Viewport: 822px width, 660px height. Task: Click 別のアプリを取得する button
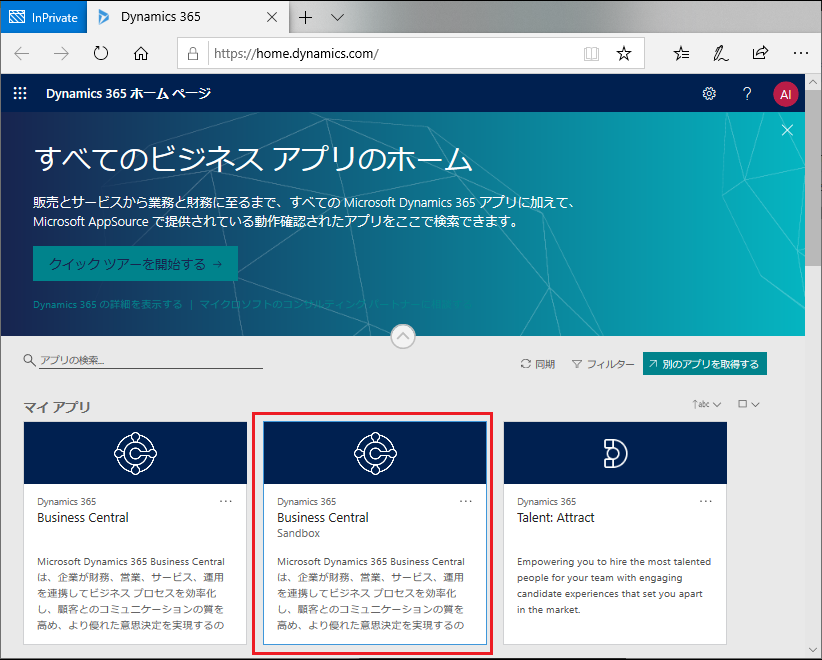point(705,364)
